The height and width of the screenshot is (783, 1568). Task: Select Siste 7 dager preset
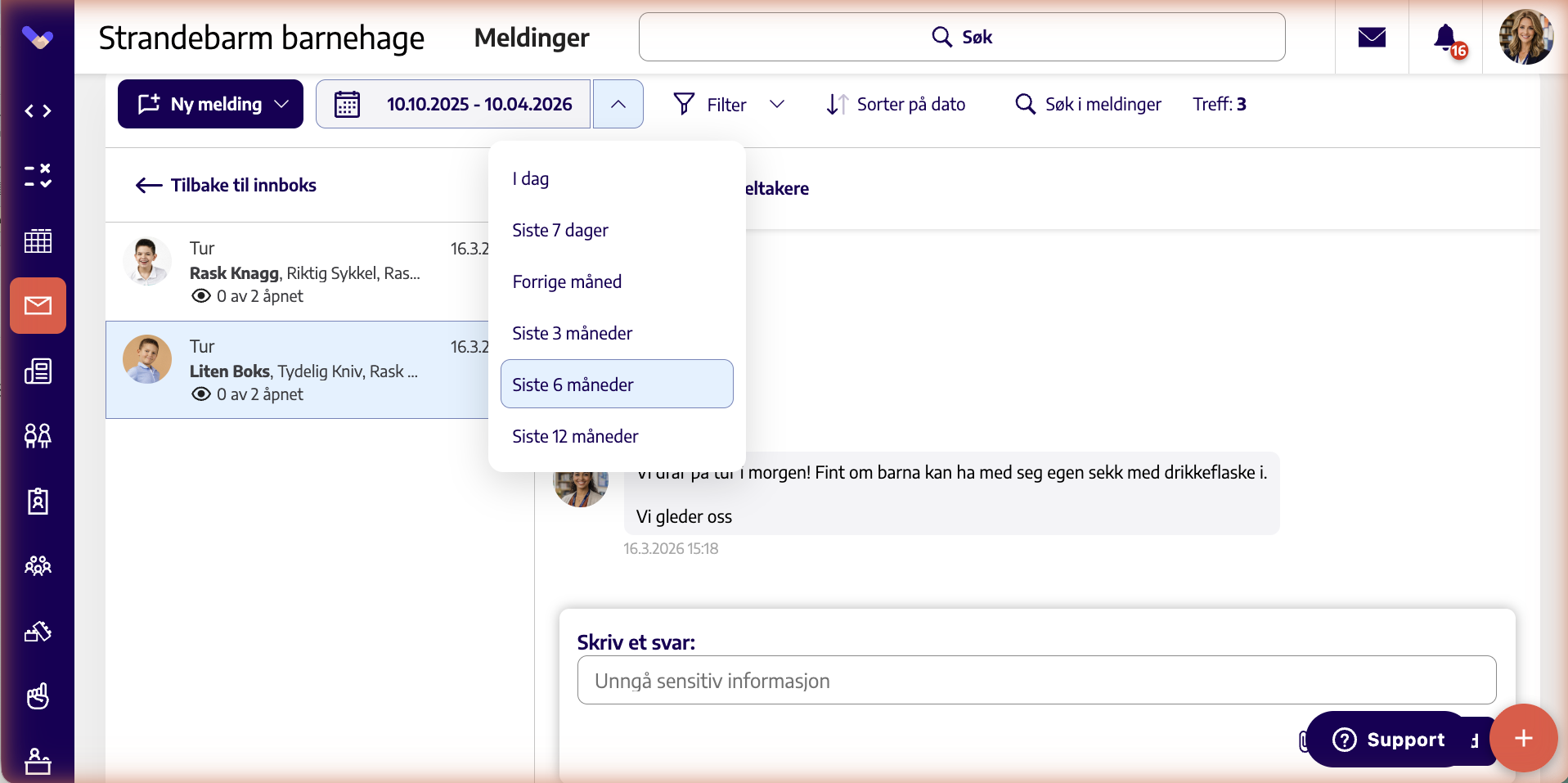coord(617,230)
